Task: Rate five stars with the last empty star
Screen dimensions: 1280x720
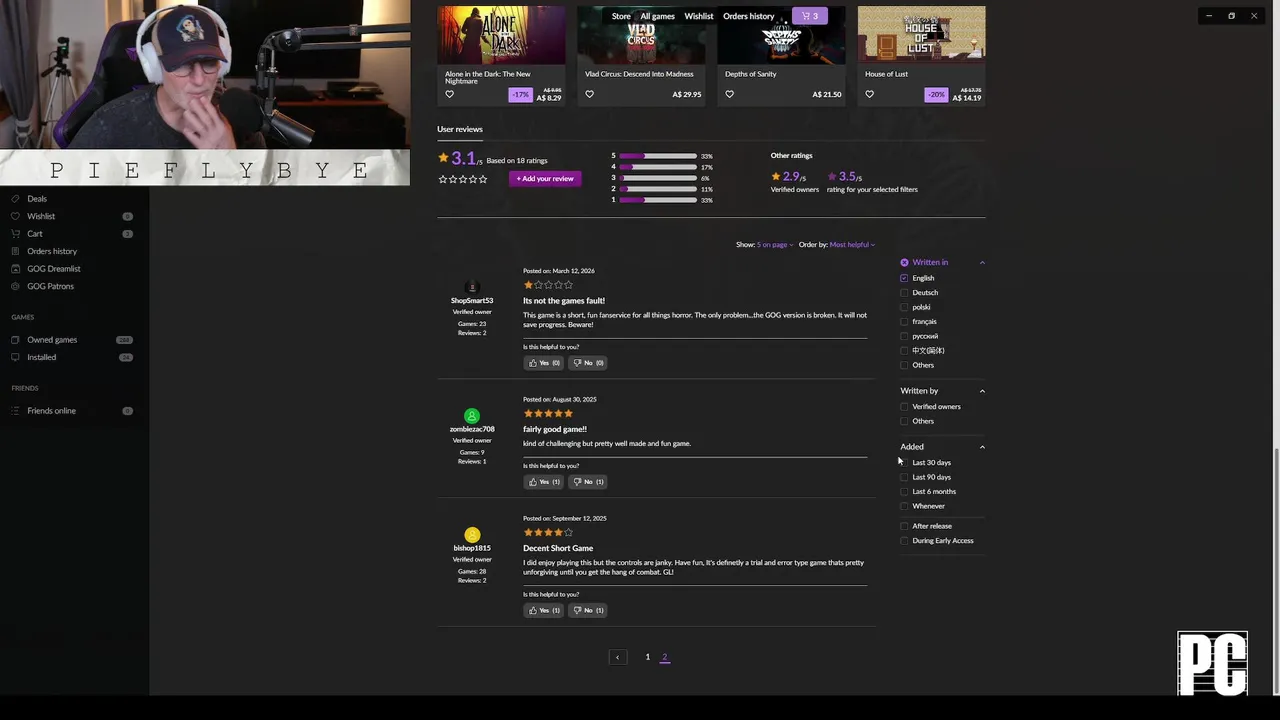Action: click(x=483, y=179)
